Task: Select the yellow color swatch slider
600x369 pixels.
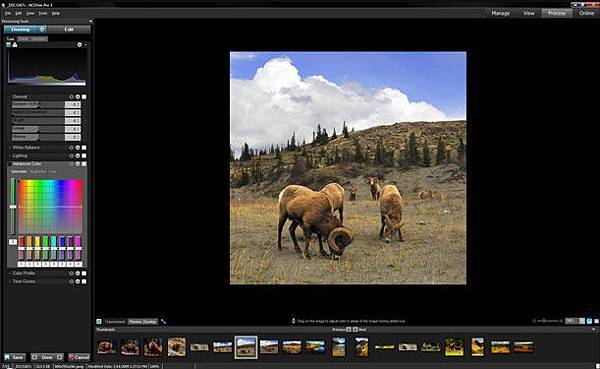Action: [x=38, y=247]
